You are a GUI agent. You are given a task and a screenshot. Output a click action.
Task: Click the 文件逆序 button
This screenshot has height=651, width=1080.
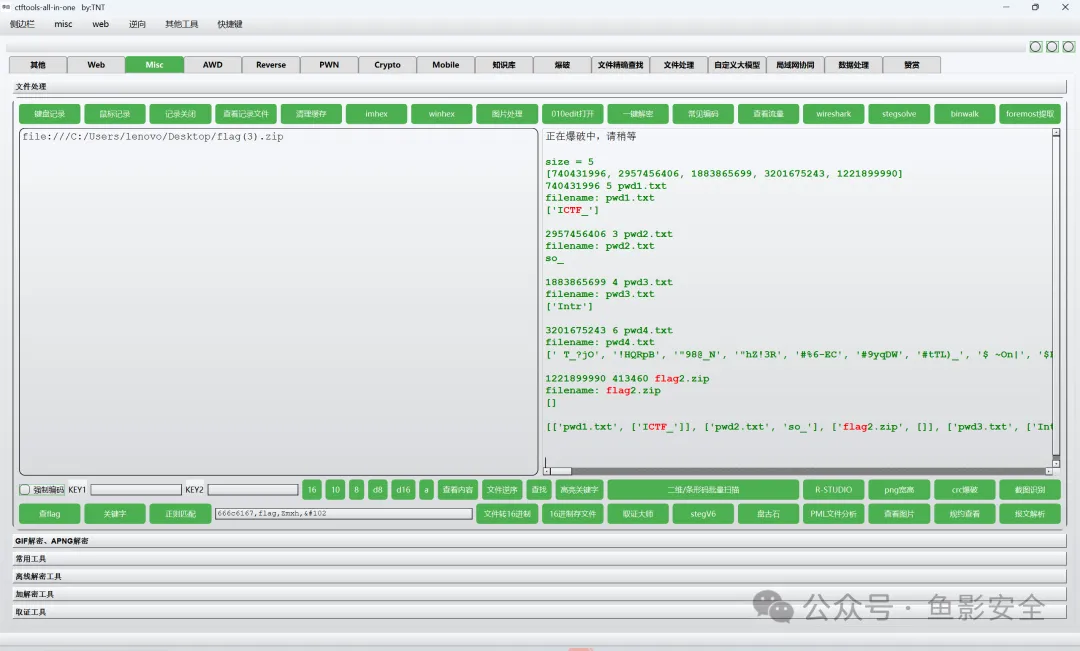[502, 490]
